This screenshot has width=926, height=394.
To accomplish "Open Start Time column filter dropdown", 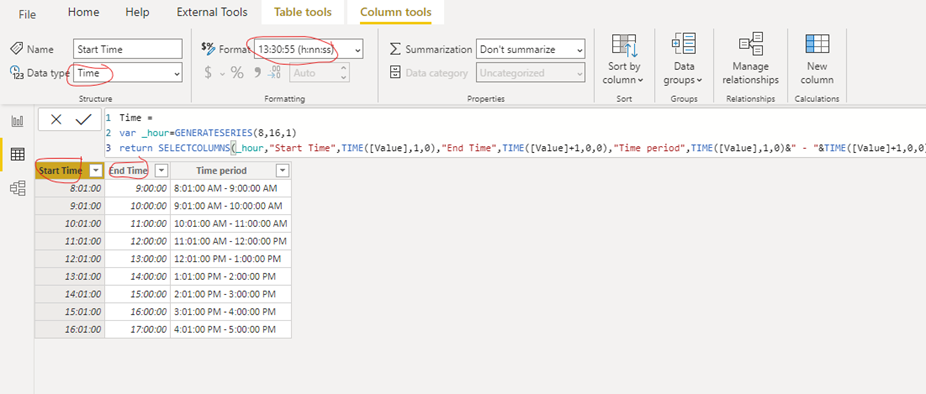I will click(97, 171).
